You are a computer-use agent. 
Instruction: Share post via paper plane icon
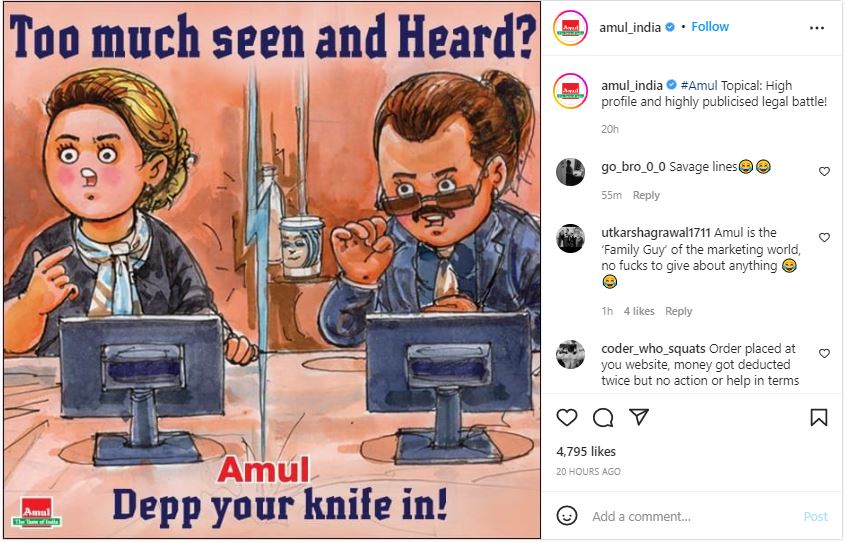click(639, 417)
